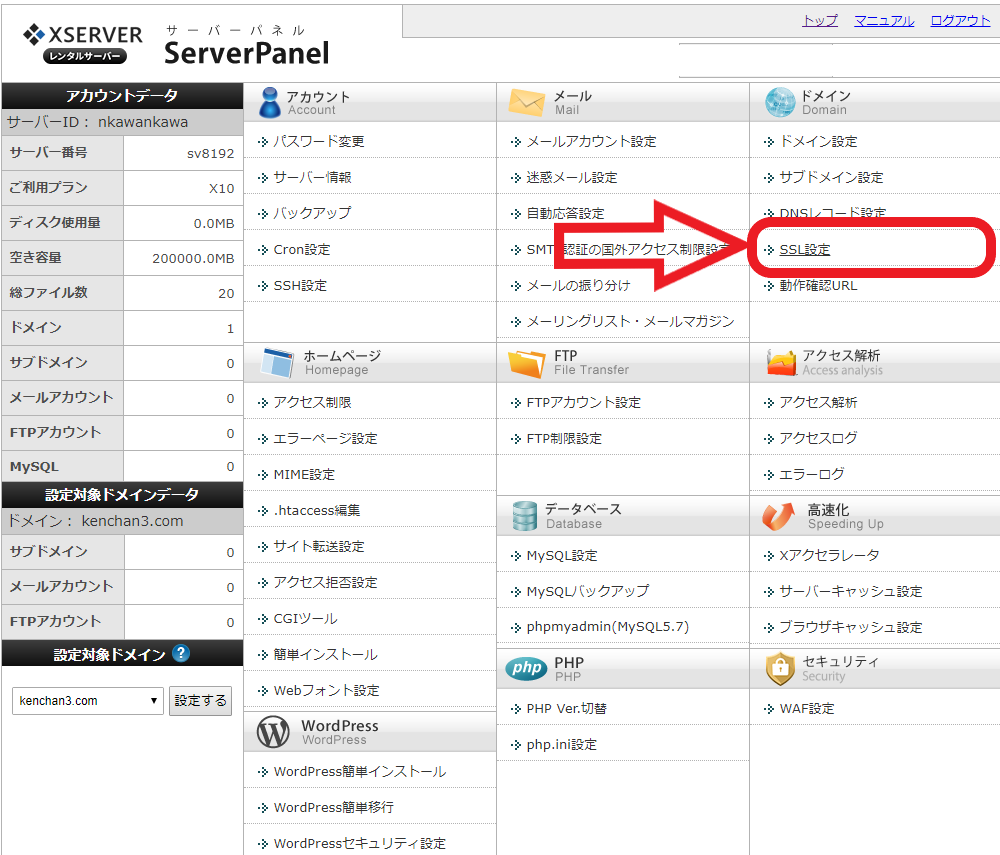Click the blue question mark help icon
Image resolution: width=1000 pixels, height=855 pixels.
[181, 654]
